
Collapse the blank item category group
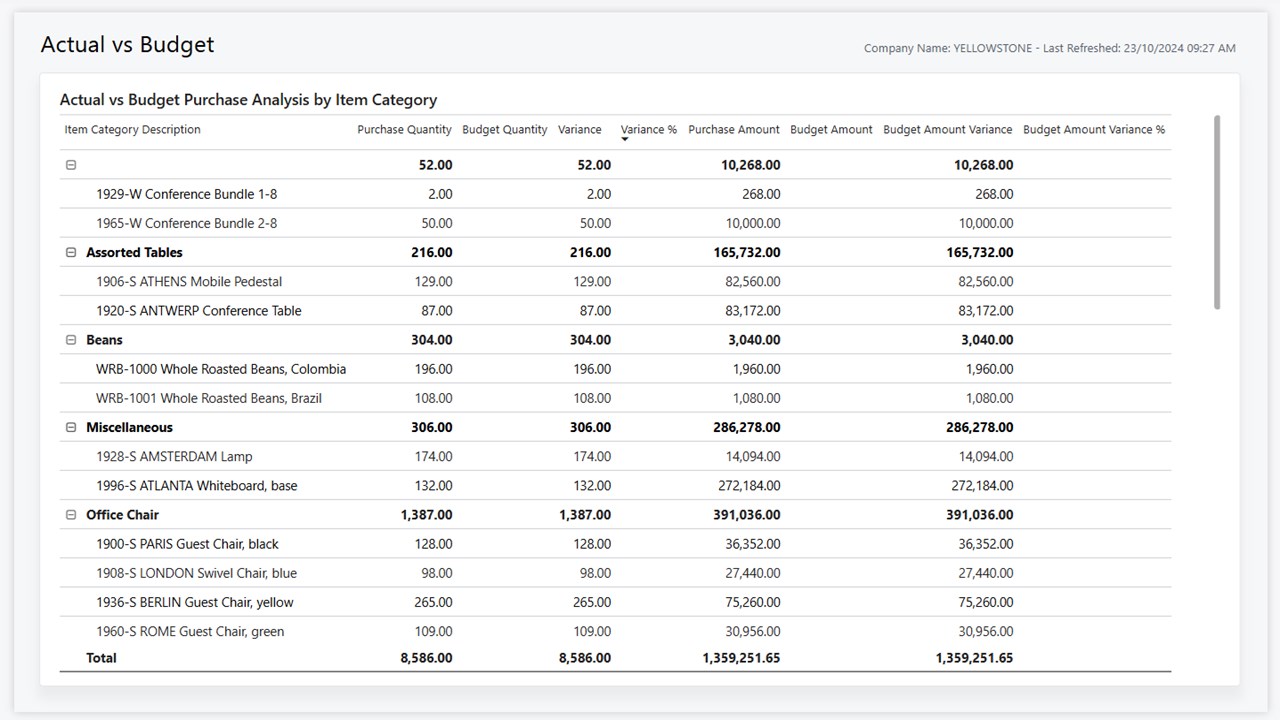pos(71,165)
